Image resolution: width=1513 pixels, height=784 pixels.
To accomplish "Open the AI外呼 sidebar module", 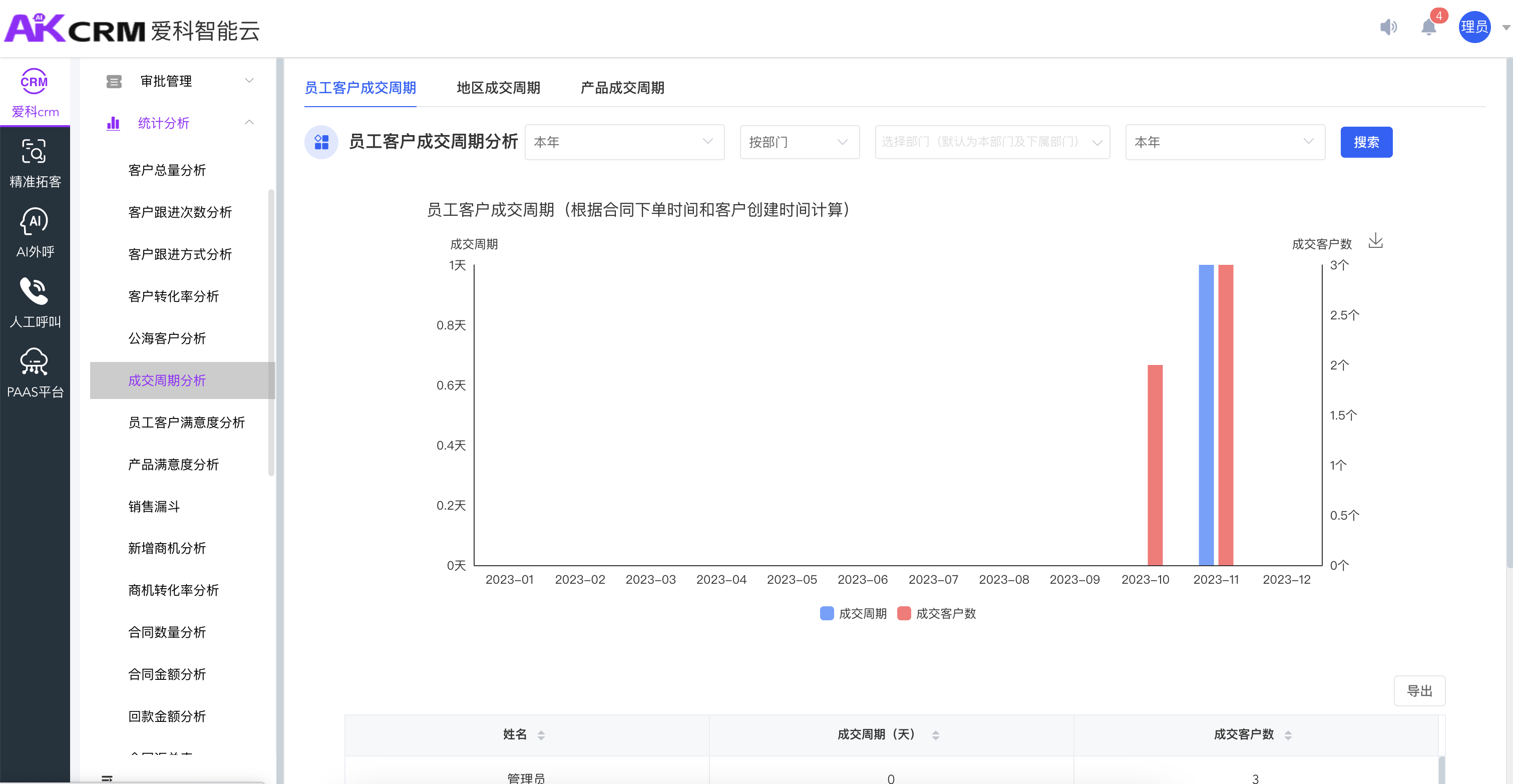I will tap(35, 233).
